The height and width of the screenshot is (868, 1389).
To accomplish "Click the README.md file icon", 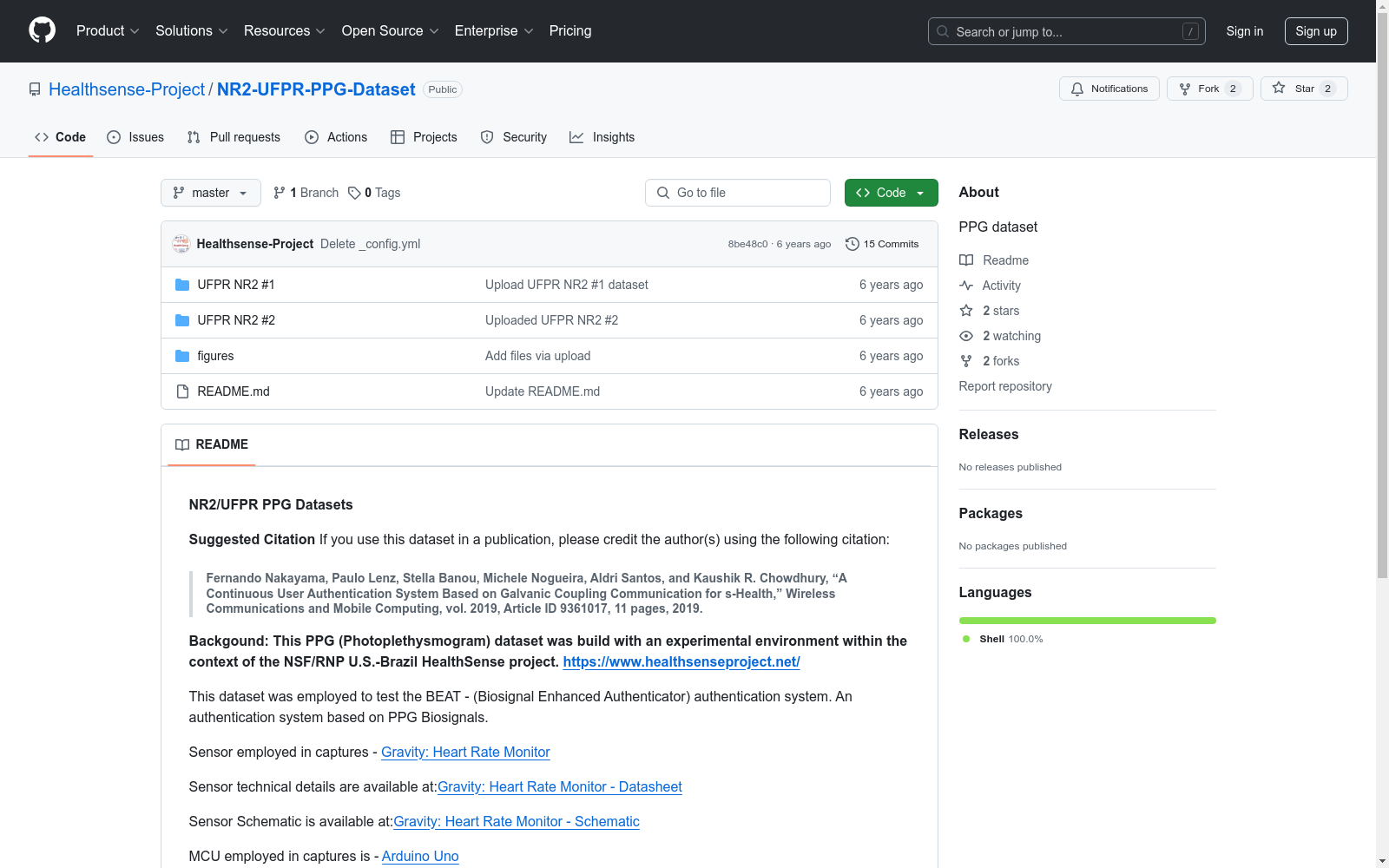I will pyautogui.click(x=182, y=391).
